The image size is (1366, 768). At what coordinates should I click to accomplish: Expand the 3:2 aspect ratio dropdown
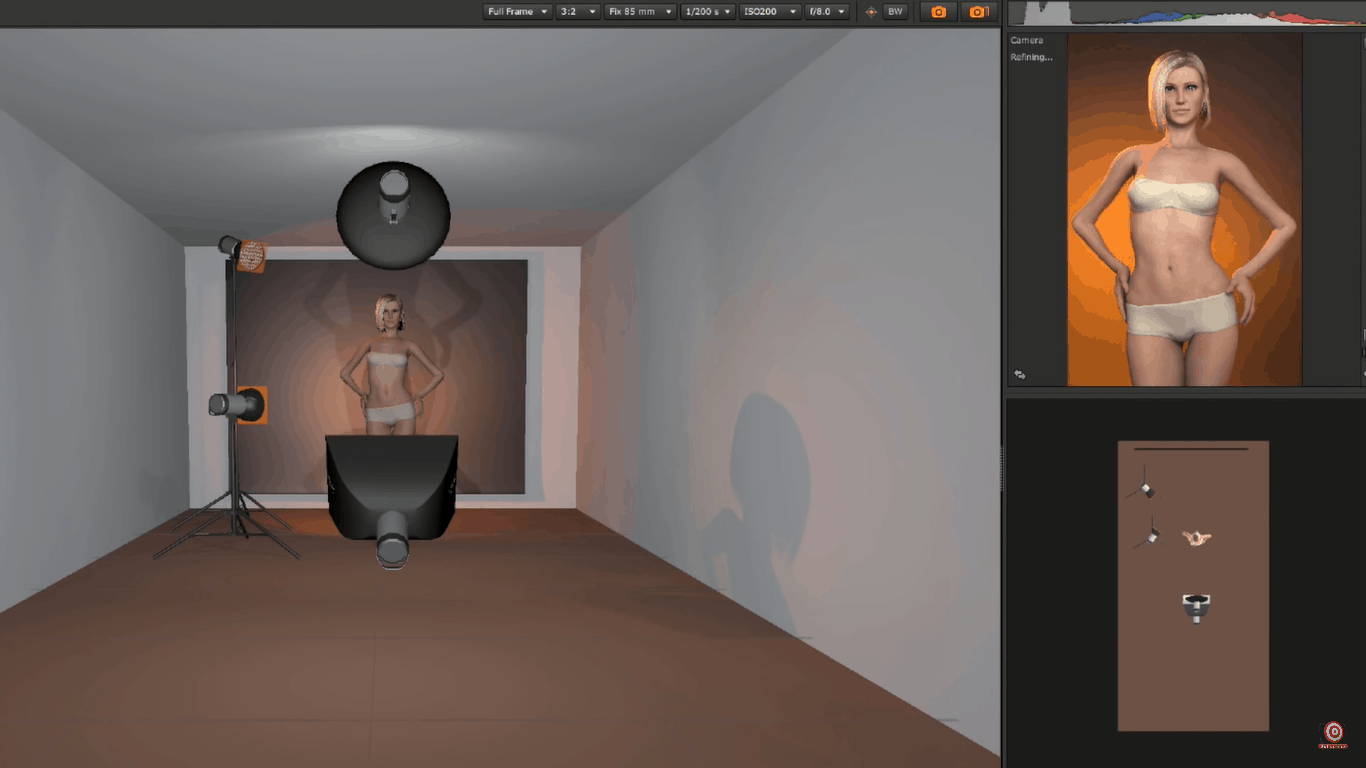tap(577, 12)
